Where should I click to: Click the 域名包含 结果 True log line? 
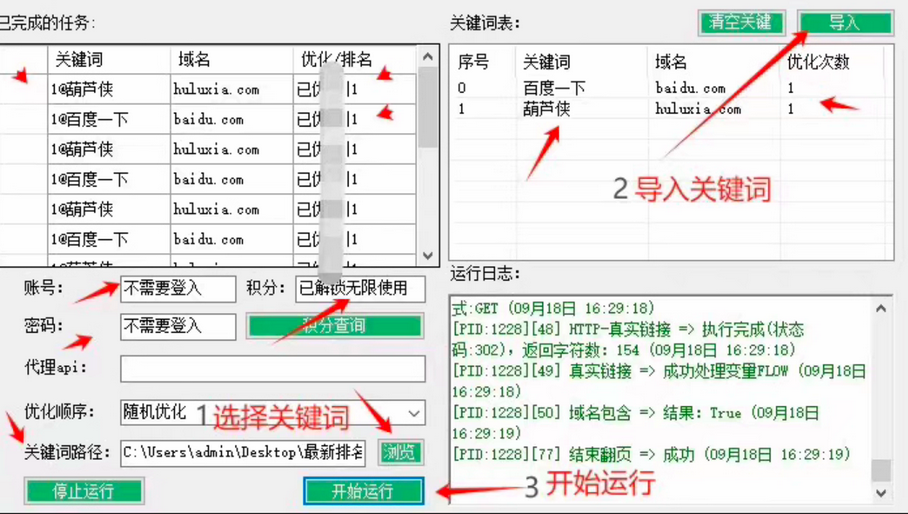(x=636, y=423)
